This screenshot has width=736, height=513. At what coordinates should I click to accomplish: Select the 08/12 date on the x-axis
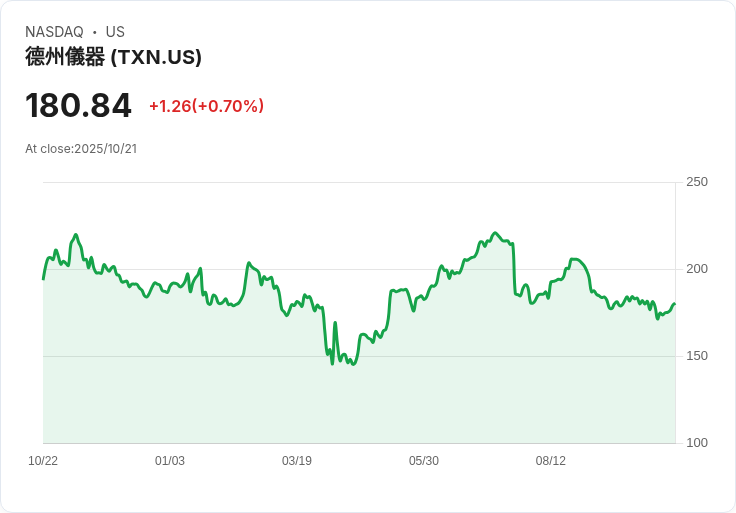tap(551, 461)
